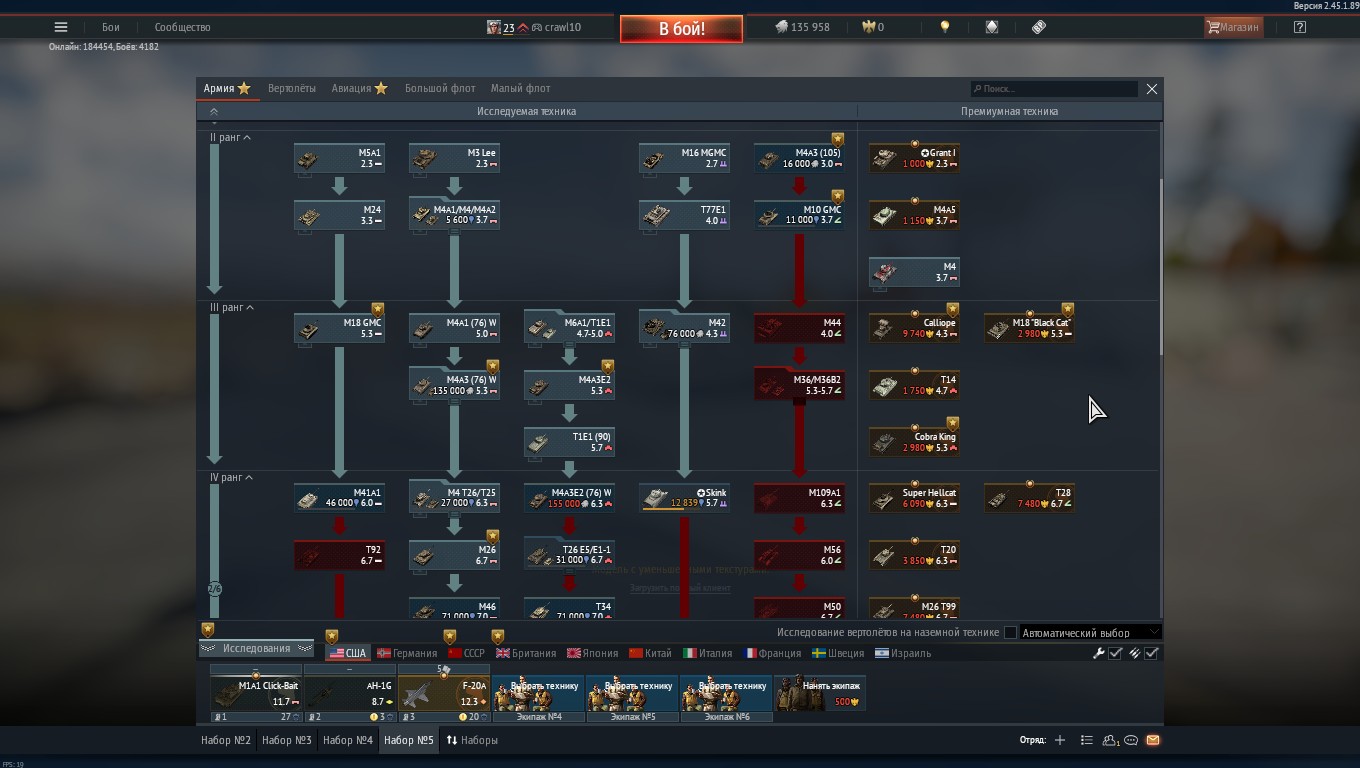Select the Super Hellcat premium card
This screenshot has width=1360, height=768.
(914, 498)
